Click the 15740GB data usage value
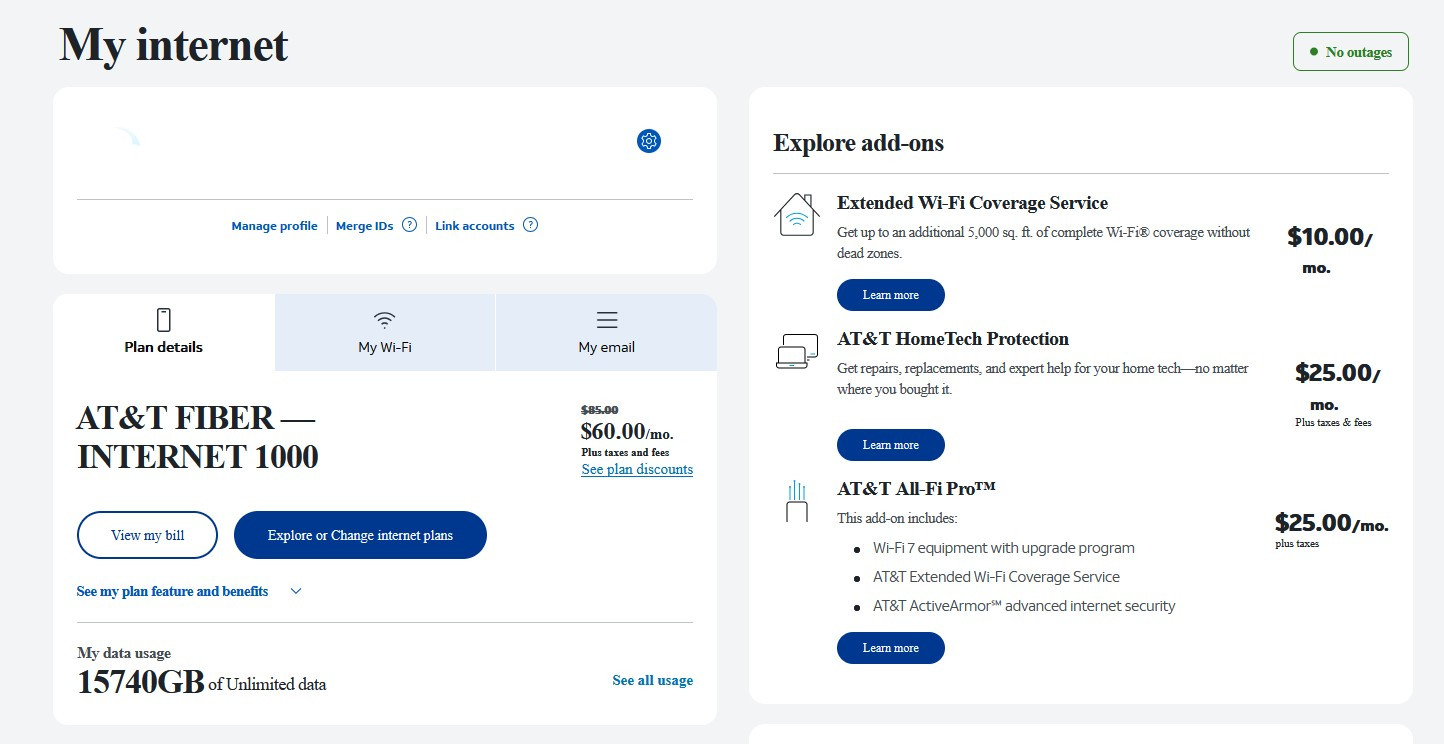Image resolution: width=1444 pixels, height=744 pixels. click(x=141, y=682)
